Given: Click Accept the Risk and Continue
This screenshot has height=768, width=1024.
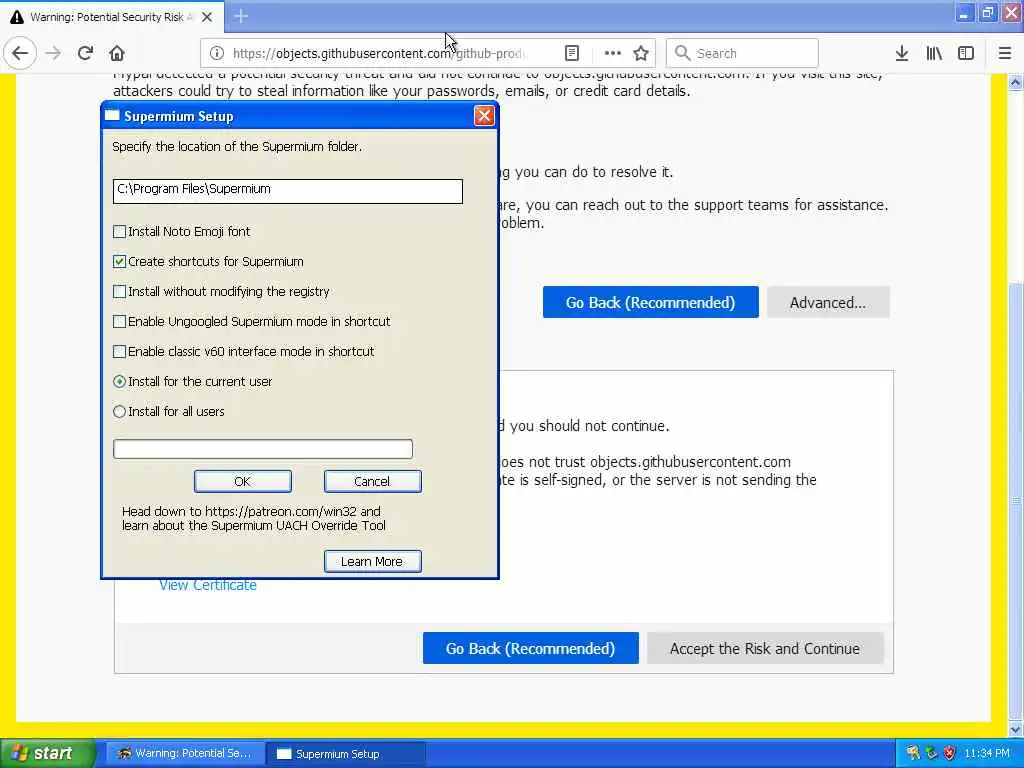Looking at the screenshot, I should (x=765, y=648).
